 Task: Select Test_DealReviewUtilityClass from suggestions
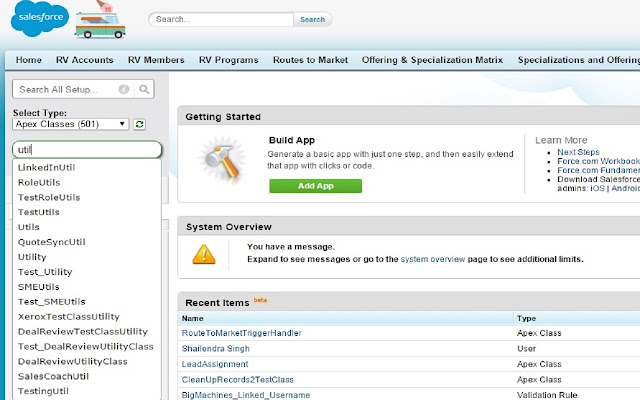pos(87,346)
